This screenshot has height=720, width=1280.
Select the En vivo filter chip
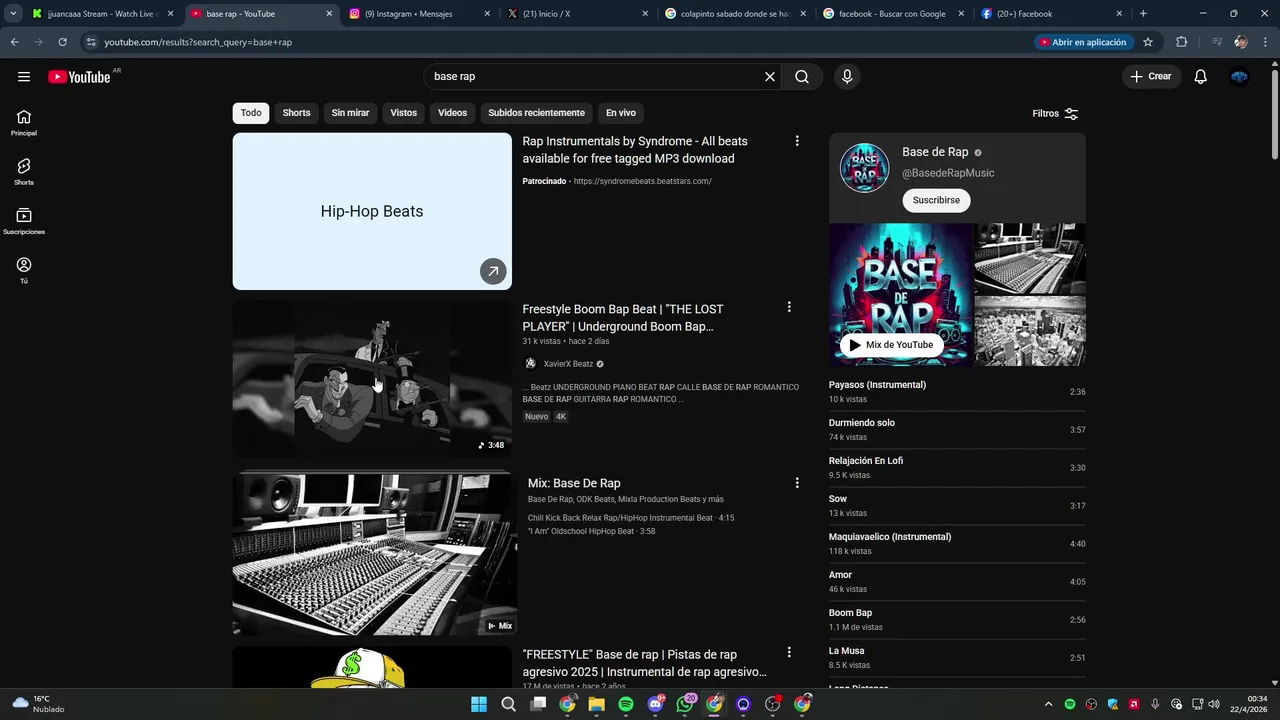620,113
